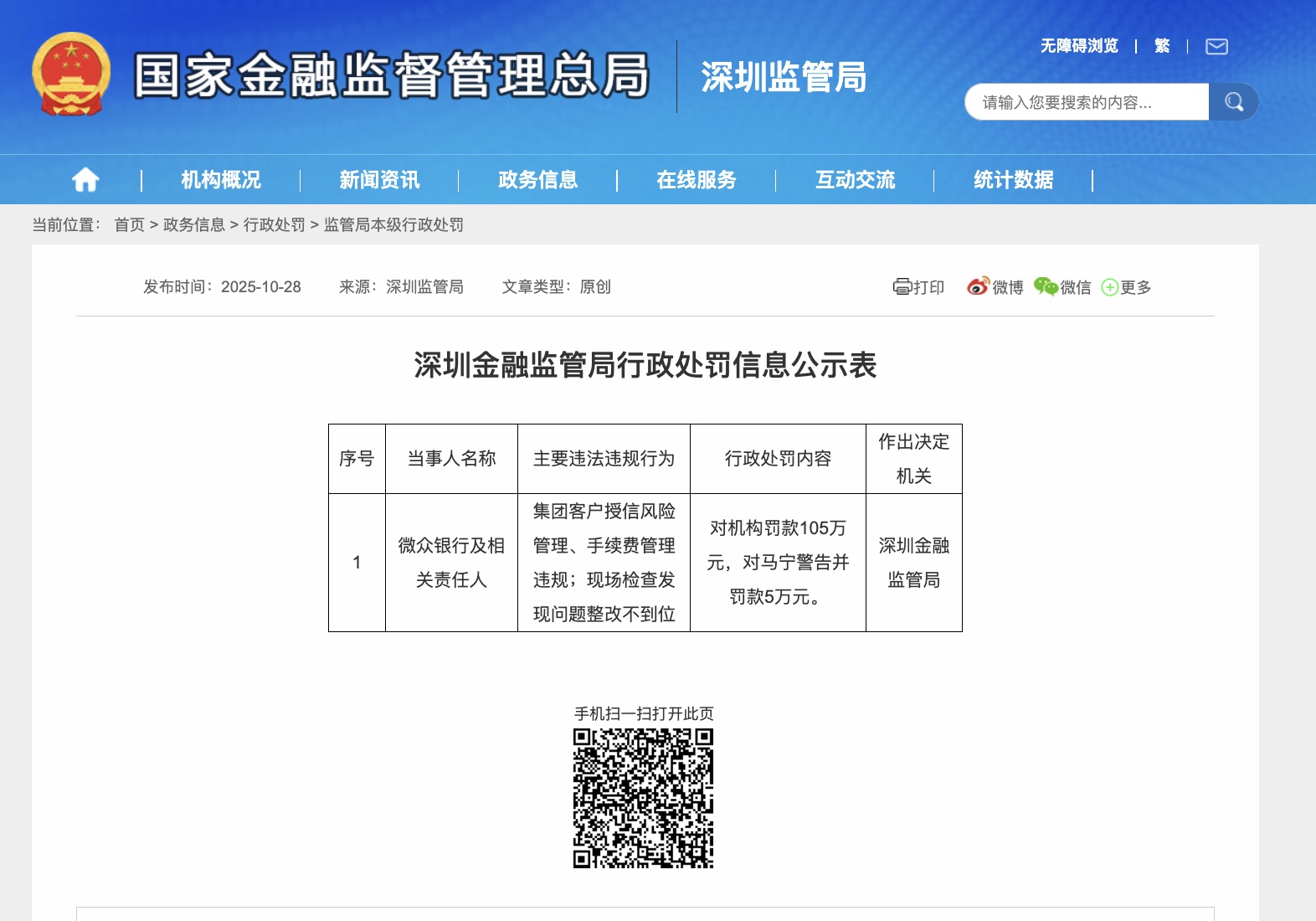
Task: Switch to traditional Chinese 繁
Action: coord(1162,46)
